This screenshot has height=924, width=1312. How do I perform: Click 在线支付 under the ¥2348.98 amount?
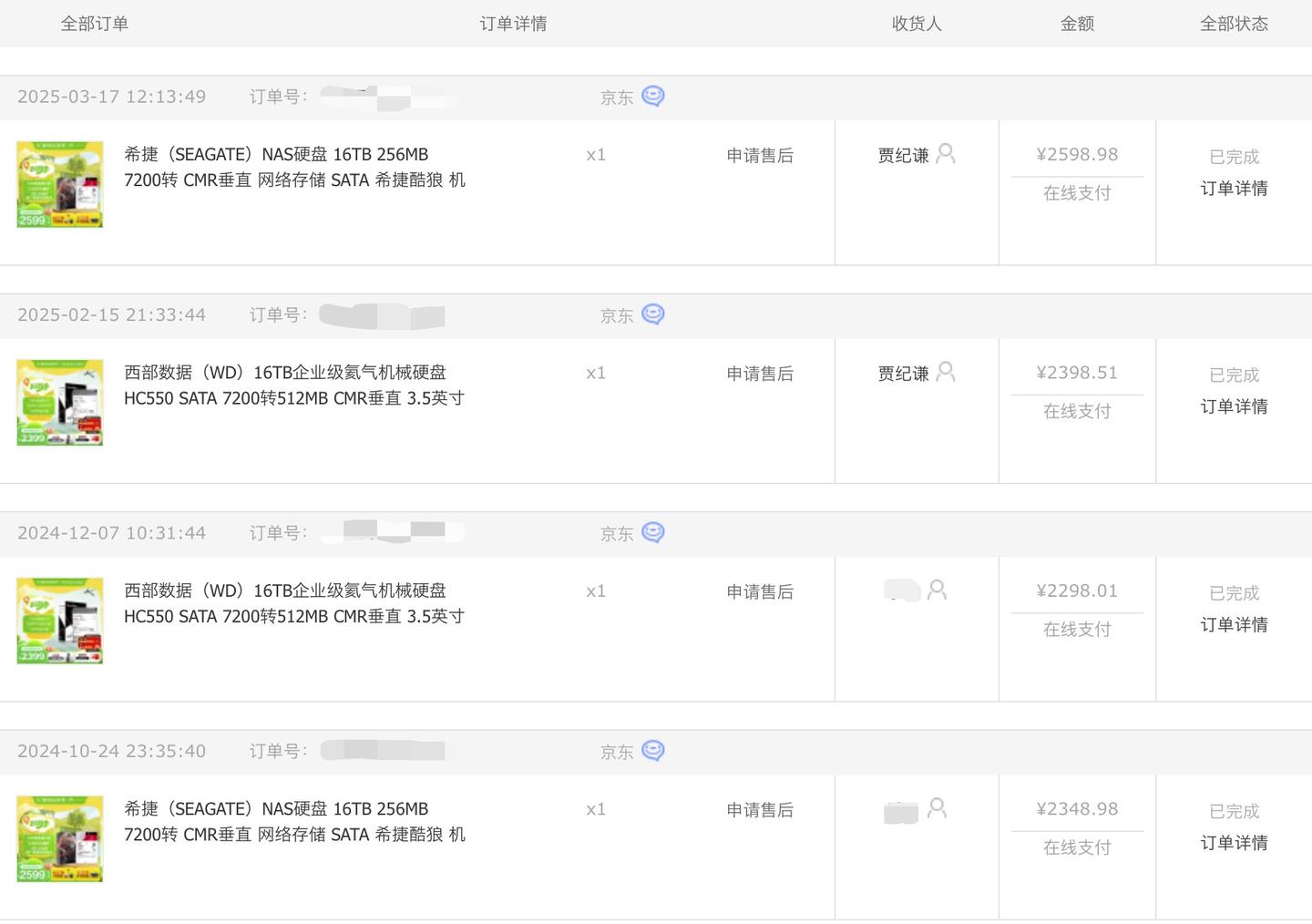[1077, 848]
